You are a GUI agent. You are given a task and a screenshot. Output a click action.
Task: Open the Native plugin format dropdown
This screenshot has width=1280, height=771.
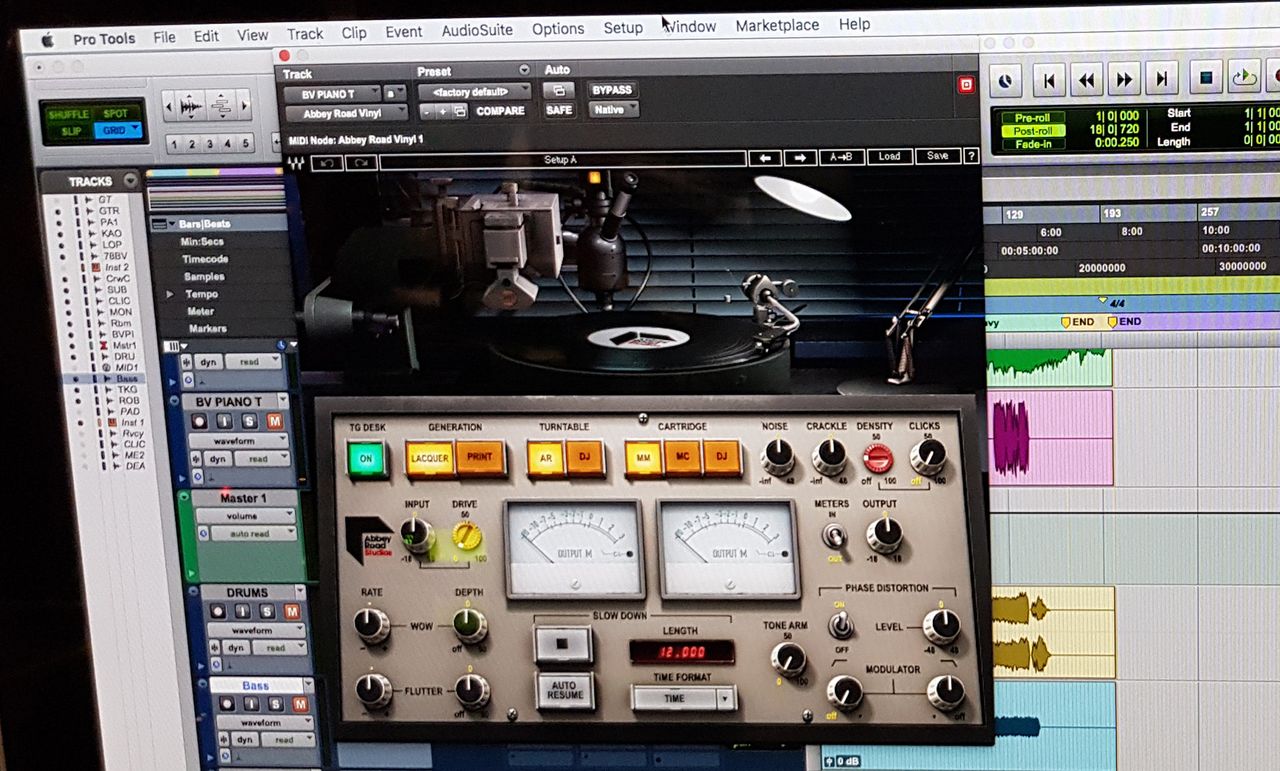click(x=613, y=110)
